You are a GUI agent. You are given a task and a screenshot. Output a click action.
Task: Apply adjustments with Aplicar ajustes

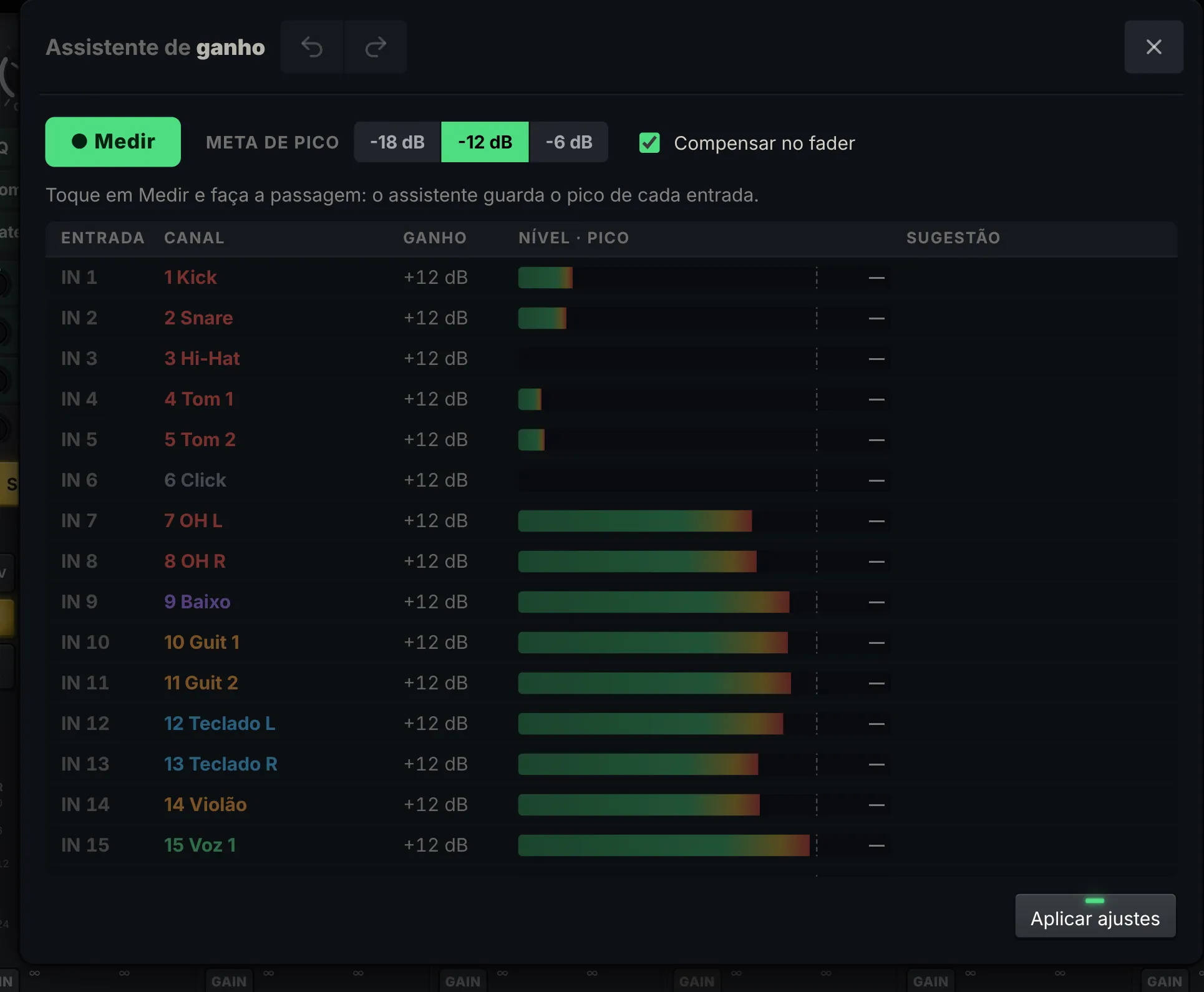[x=1095, y=916]
